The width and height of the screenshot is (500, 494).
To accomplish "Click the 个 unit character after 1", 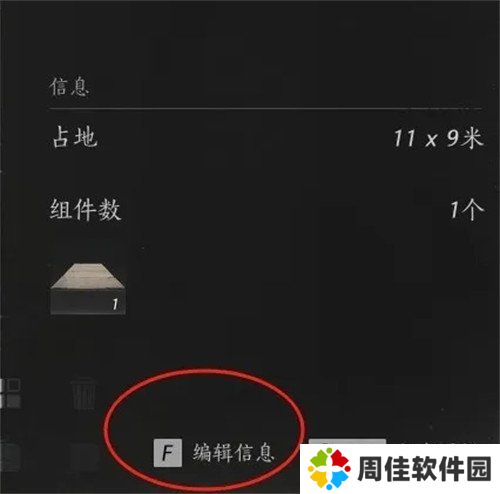I will coord(473,210).
